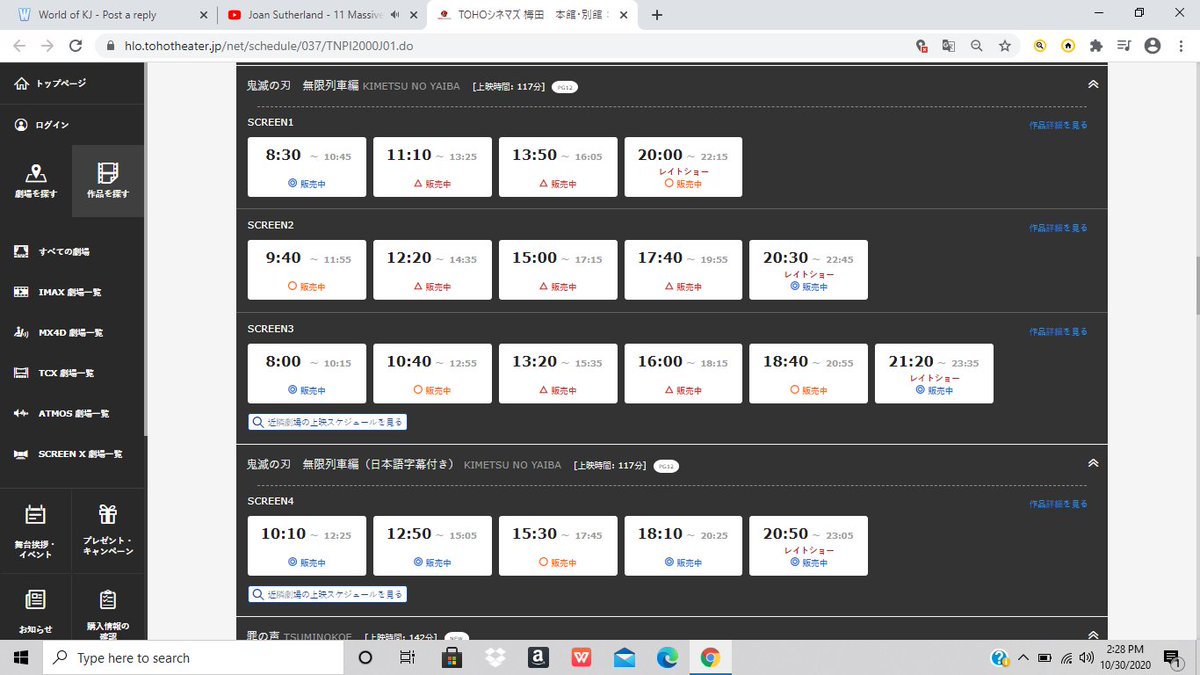Screen dimensions: 1200x675
Task: Click nearby theaters schedule button under SCREEN4
Action: click(x=328, y=594)
